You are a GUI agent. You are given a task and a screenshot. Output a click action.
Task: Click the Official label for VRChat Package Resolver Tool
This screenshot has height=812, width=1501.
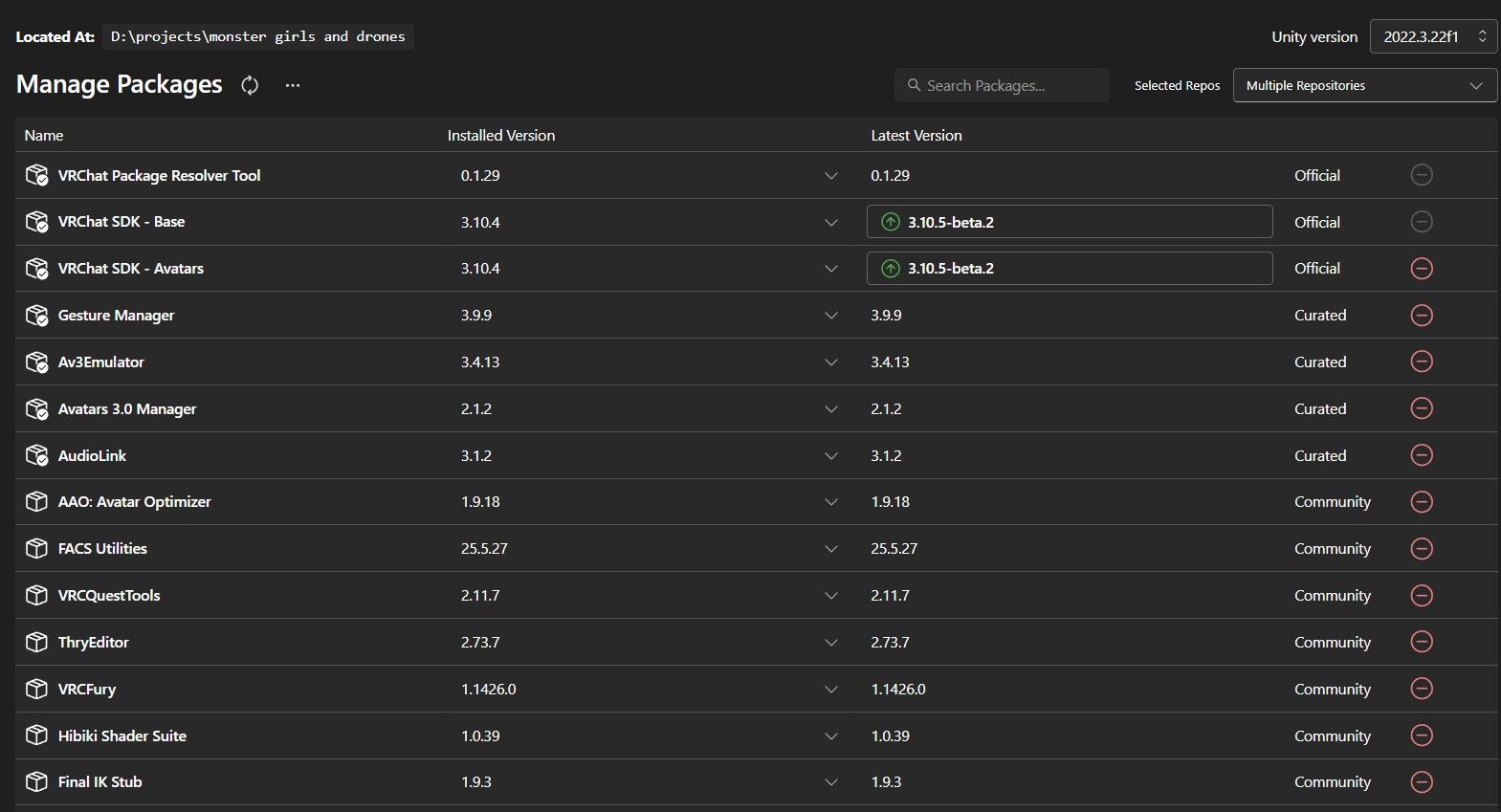coord(1317,176)
